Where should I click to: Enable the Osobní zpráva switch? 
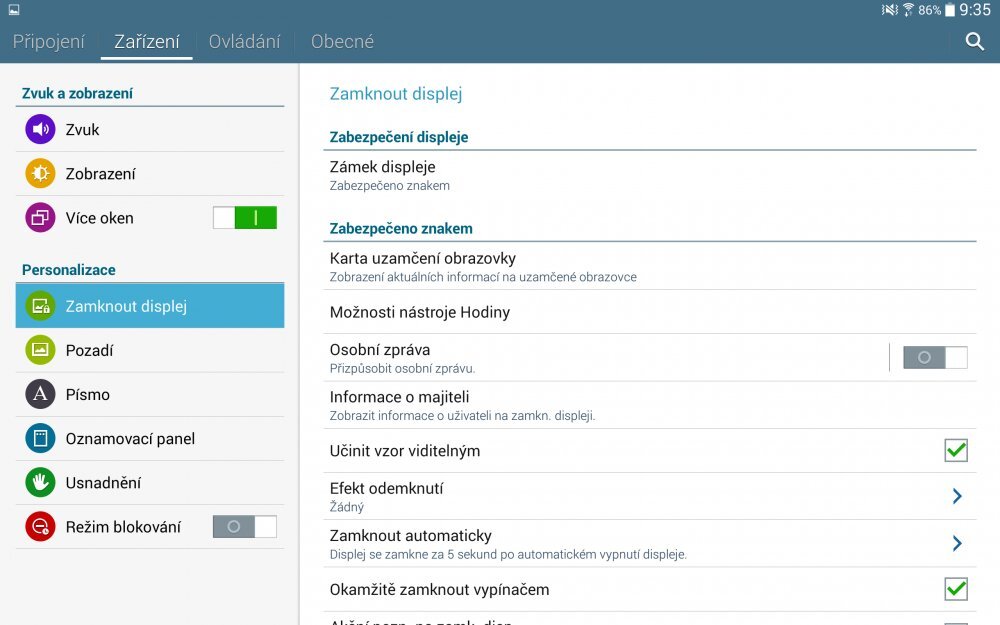point(935,356)
